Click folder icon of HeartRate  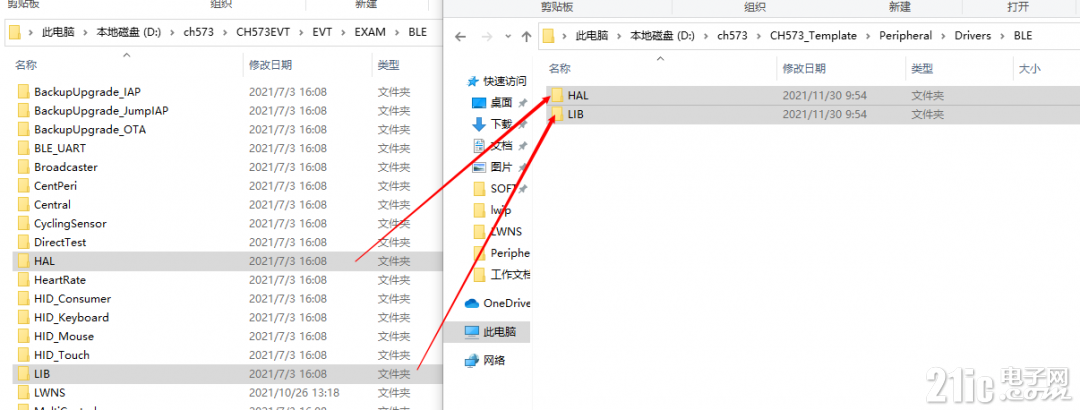24,280
